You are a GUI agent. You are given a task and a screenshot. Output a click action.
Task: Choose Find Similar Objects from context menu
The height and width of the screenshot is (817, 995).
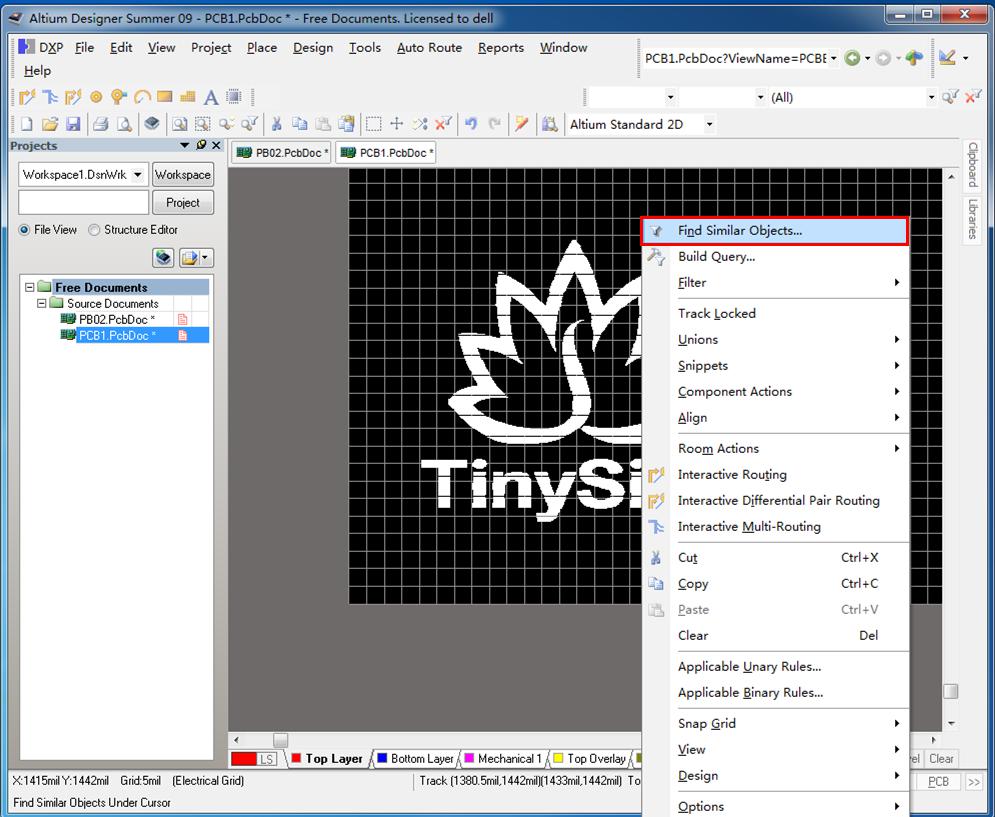(740, 231)
